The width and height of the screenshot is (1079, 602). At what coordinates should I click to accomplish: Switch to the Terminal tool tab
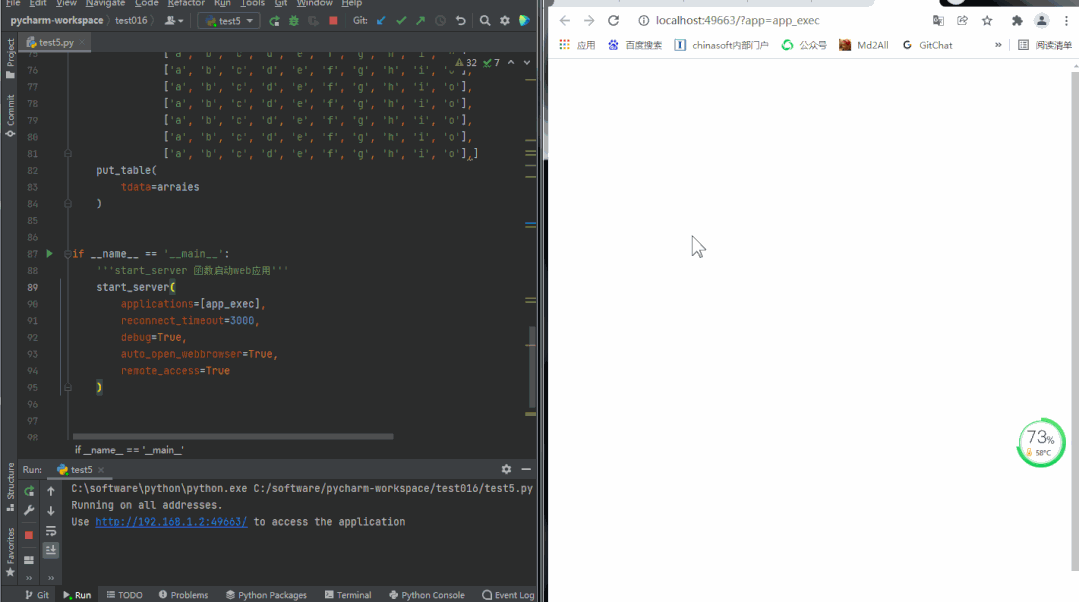click(347, 595)
